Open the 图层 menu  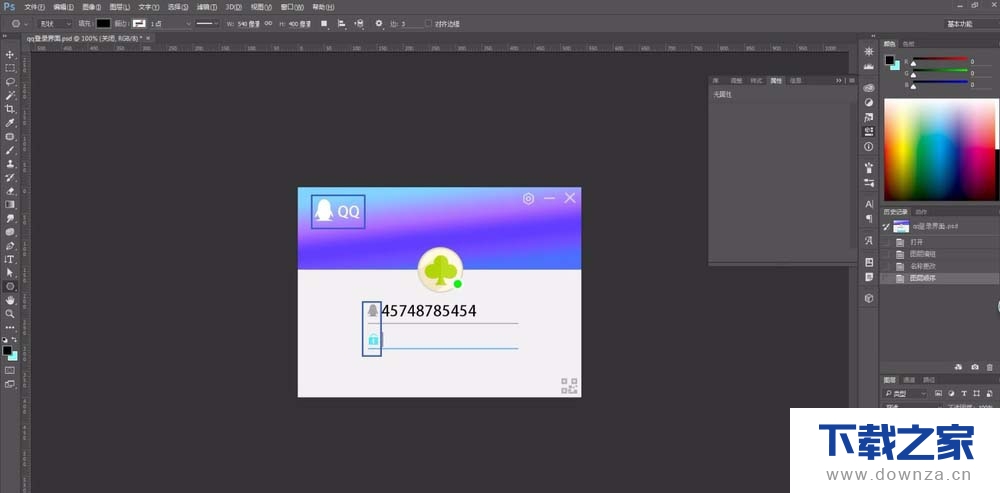click(119, 7)
